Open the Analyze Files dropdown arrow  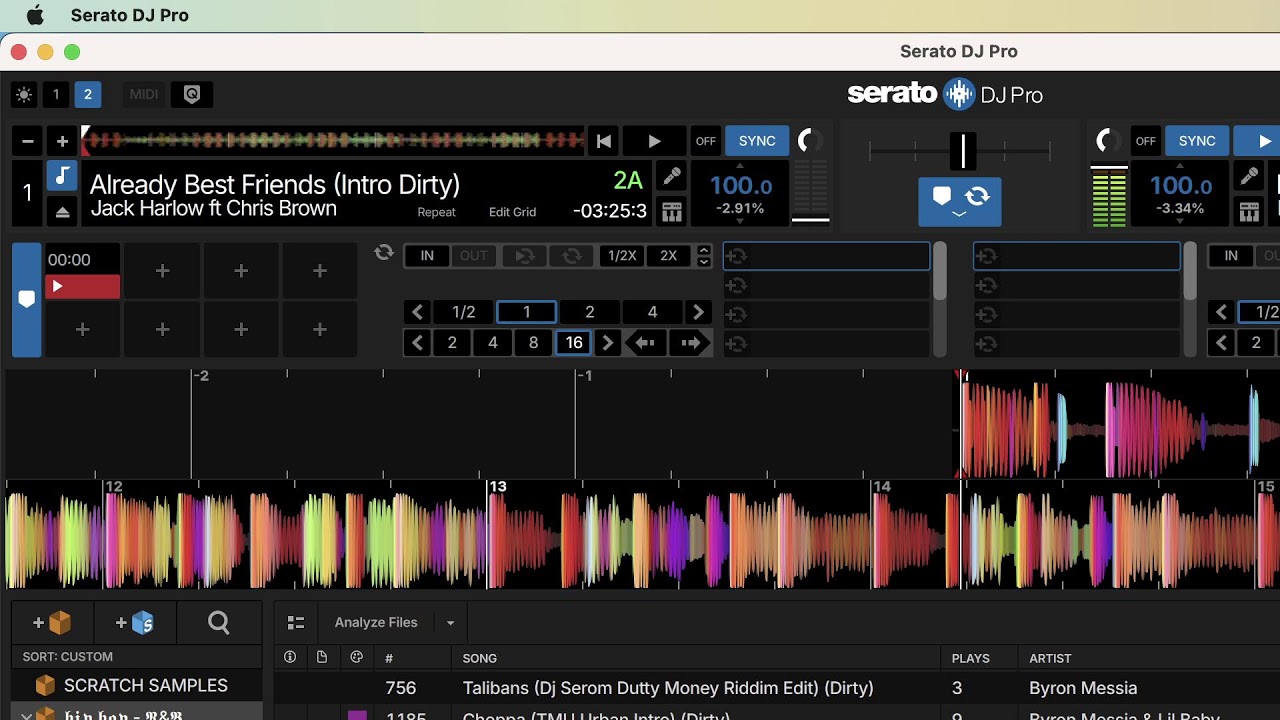pos(450,623)
